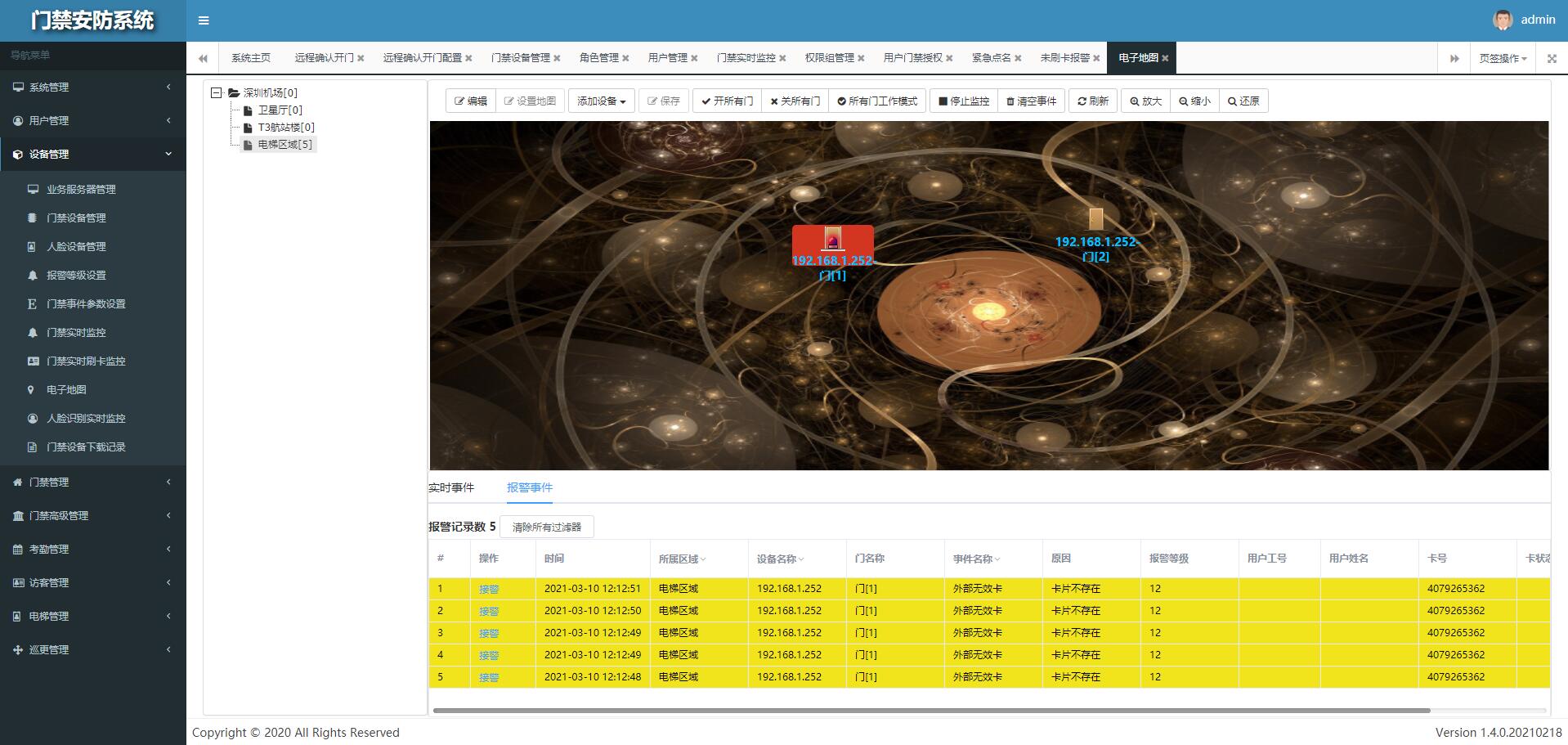Click the fullscreen expand icon at top right
This screenshot has height=745, width=1568.
(x=1552, y=58)
